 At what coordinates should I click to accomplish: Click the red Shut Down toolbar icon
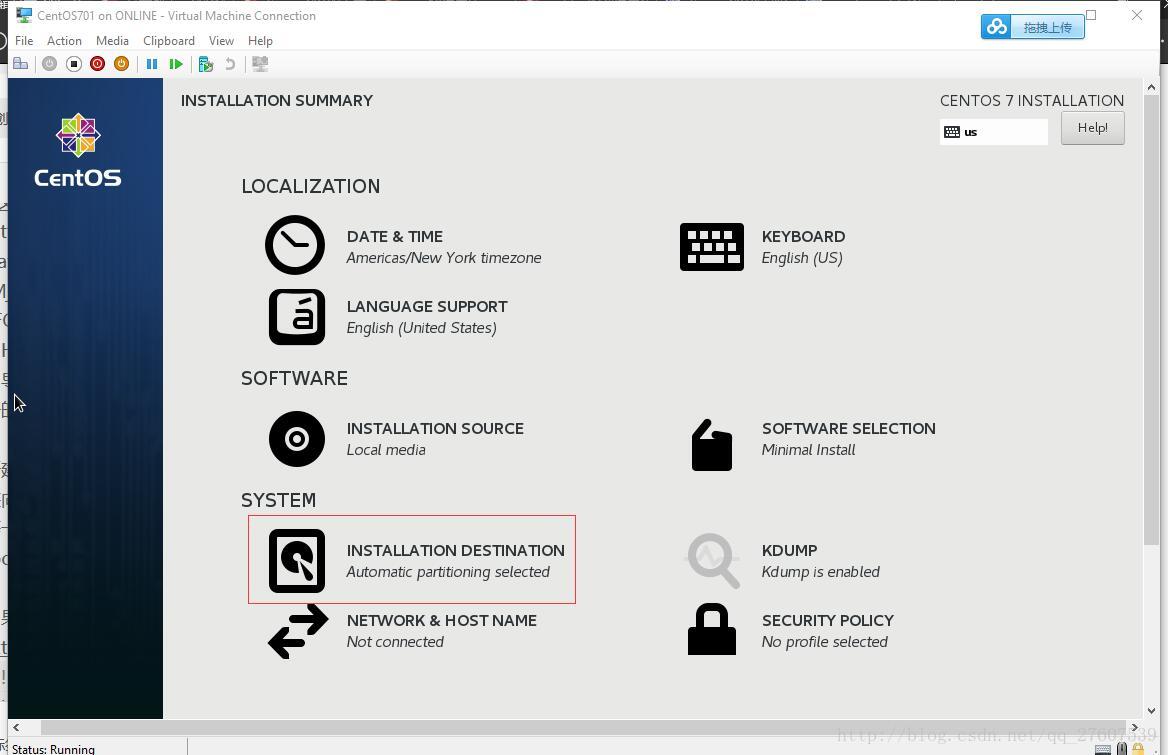(98, 64)
